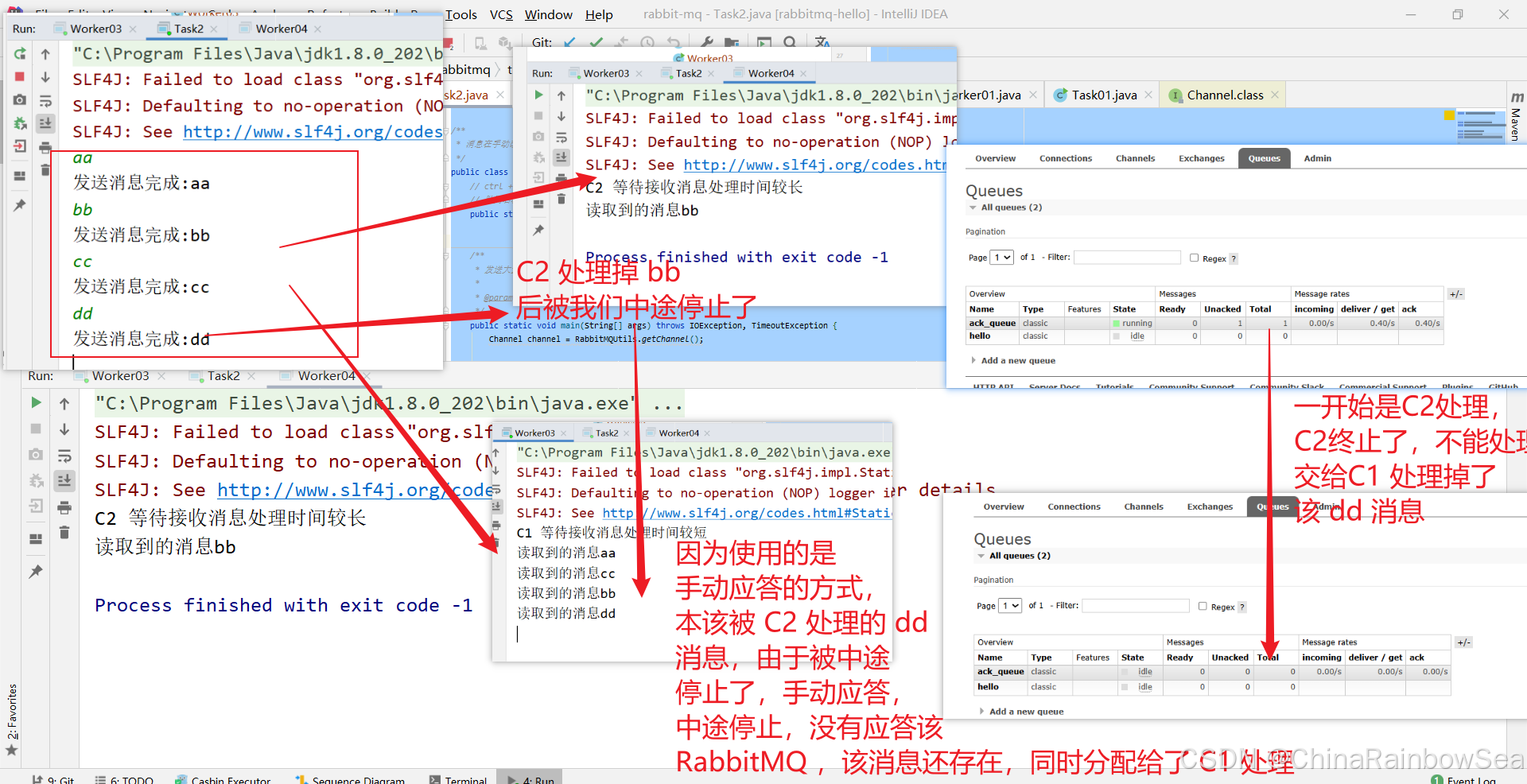
Task: Toggle scroll-to-end in bottom-left Run panel
Action: pyautogui.click(x=64, y=480)
